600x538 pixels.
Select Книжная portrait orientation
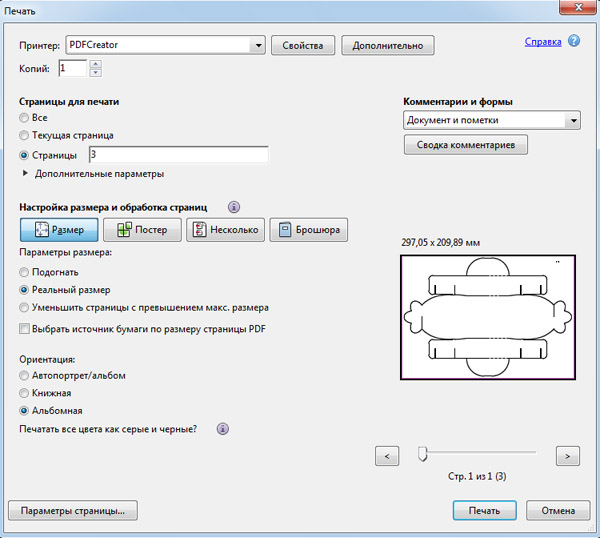[x=25, y=393]
